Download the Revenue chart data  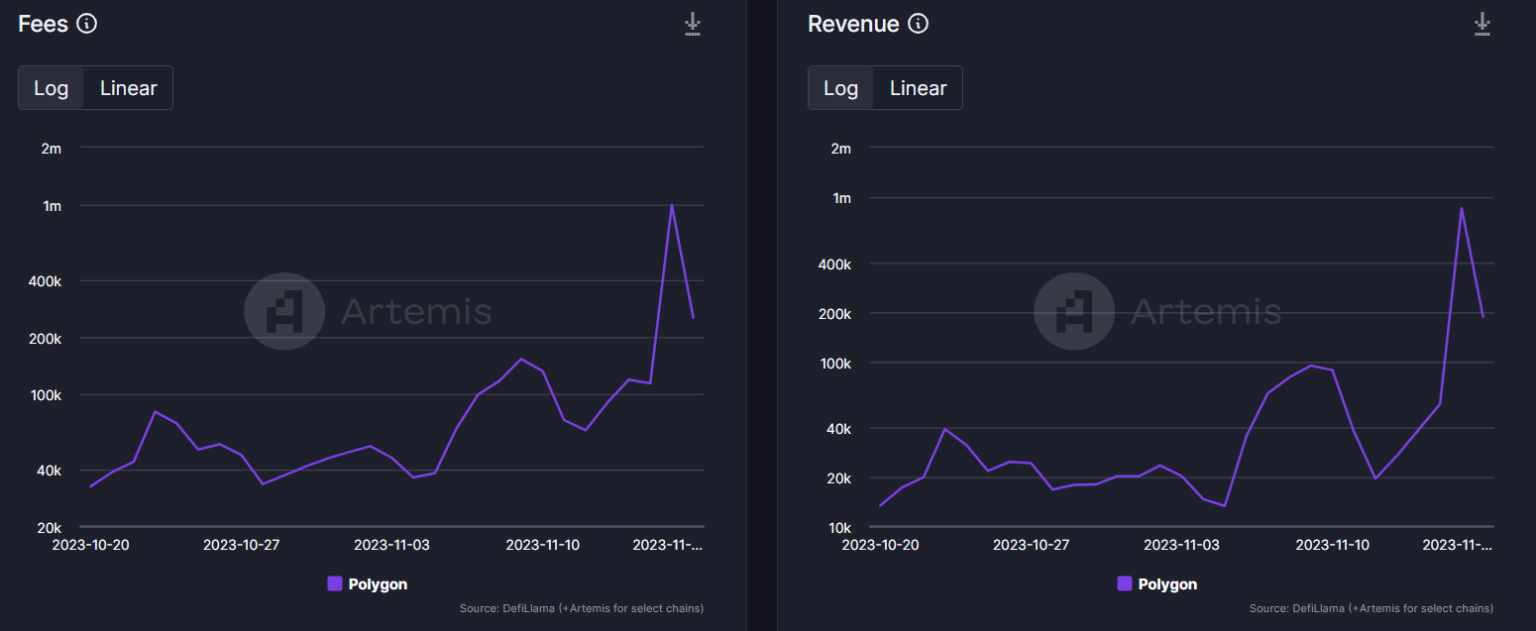tap(1482, 24)
